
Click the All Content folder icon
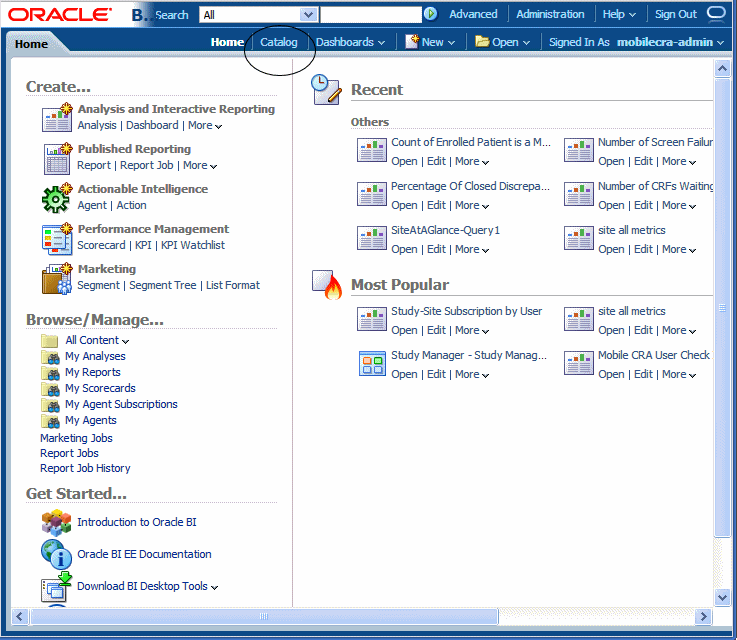[x=50, y=341]
